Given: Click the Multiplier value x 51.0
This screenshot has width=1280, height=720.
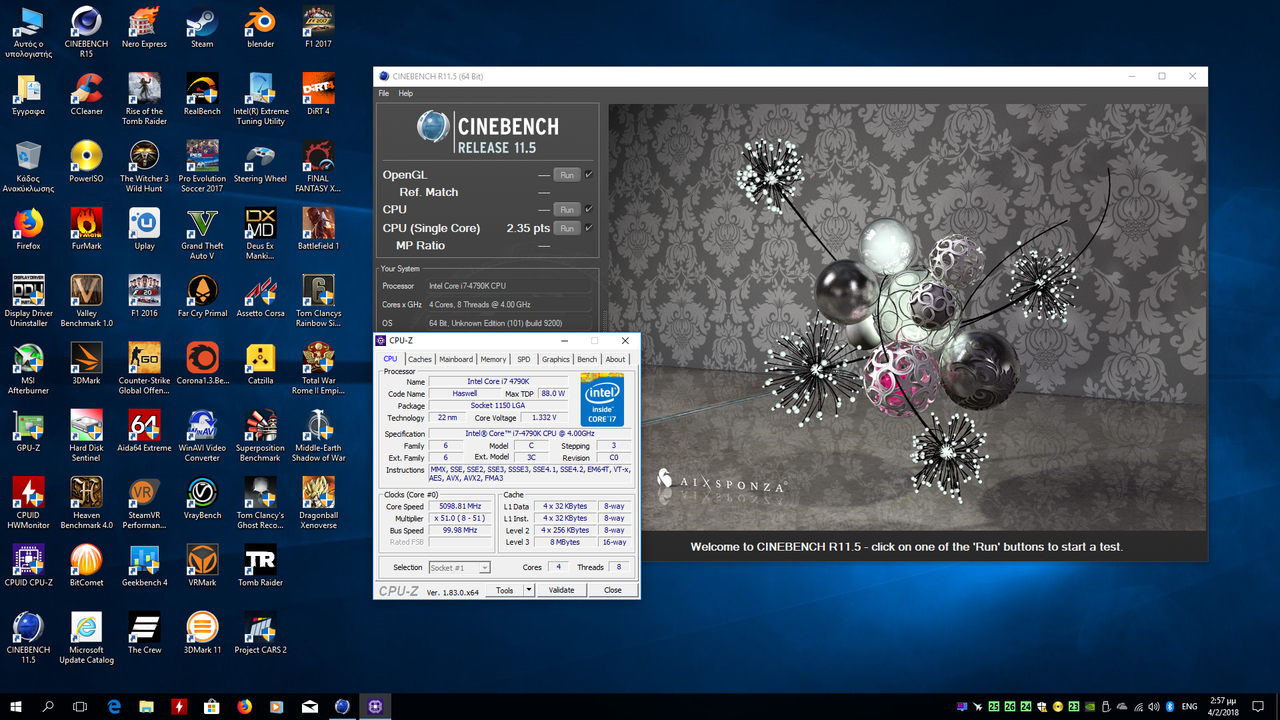Looking at the screenshot, I should pos(460,518).
